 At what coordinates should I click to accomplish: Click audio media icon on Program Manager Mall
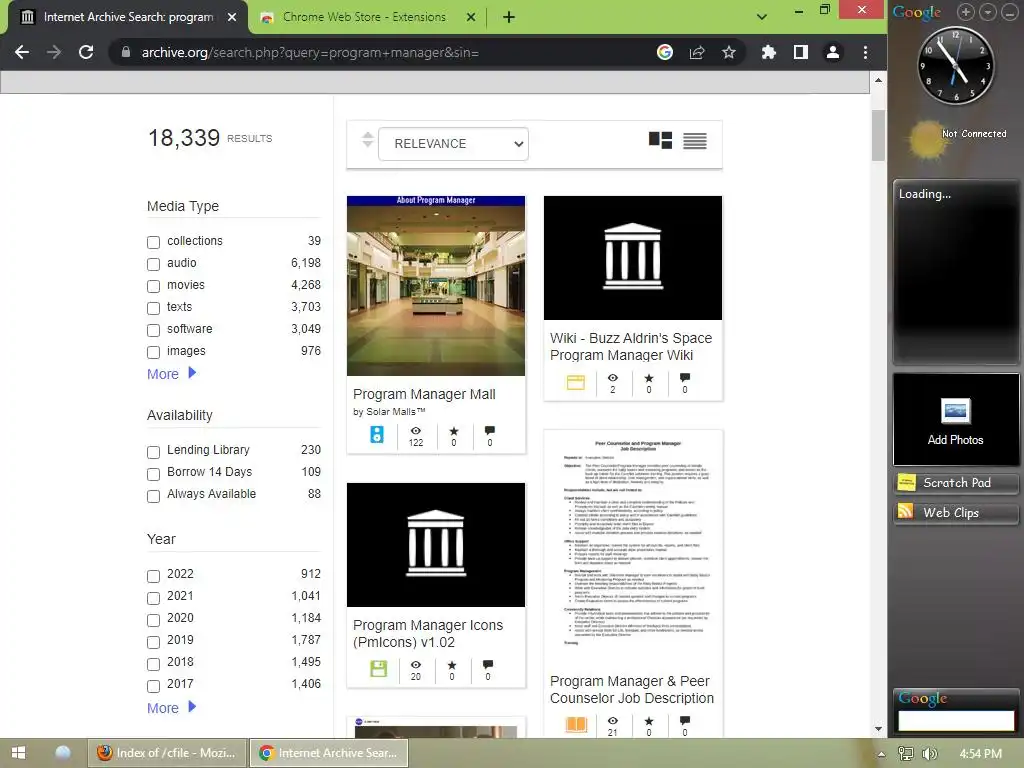(377, 434)
